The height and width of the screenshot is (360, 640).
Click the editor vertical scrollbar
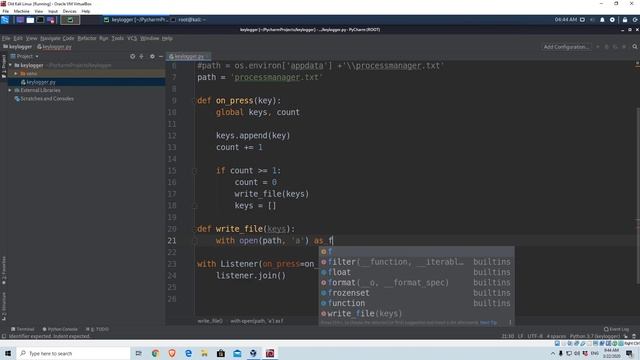click(x=638, y=196)
